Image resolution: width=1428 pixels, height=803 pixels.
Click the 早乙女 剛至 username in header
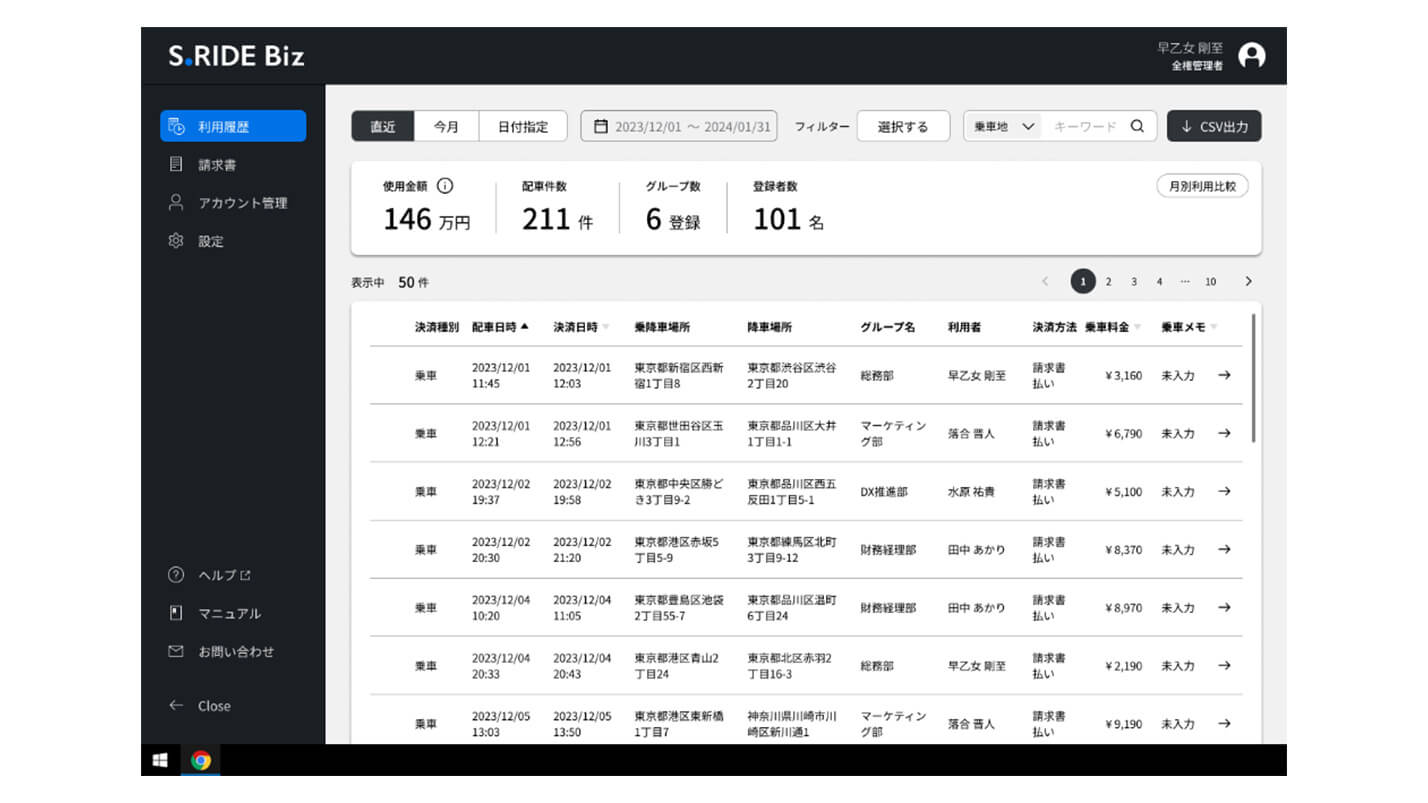pyautogui.click(x=1190, y=47)
